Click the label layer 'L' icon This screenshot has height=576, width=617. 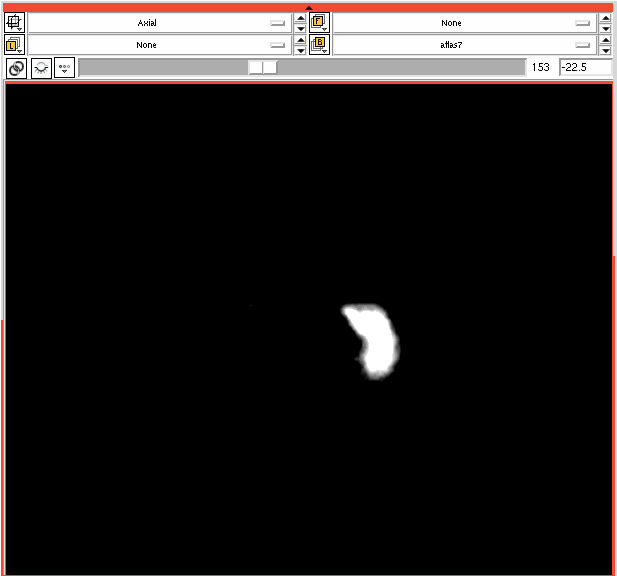coord(16,45)
